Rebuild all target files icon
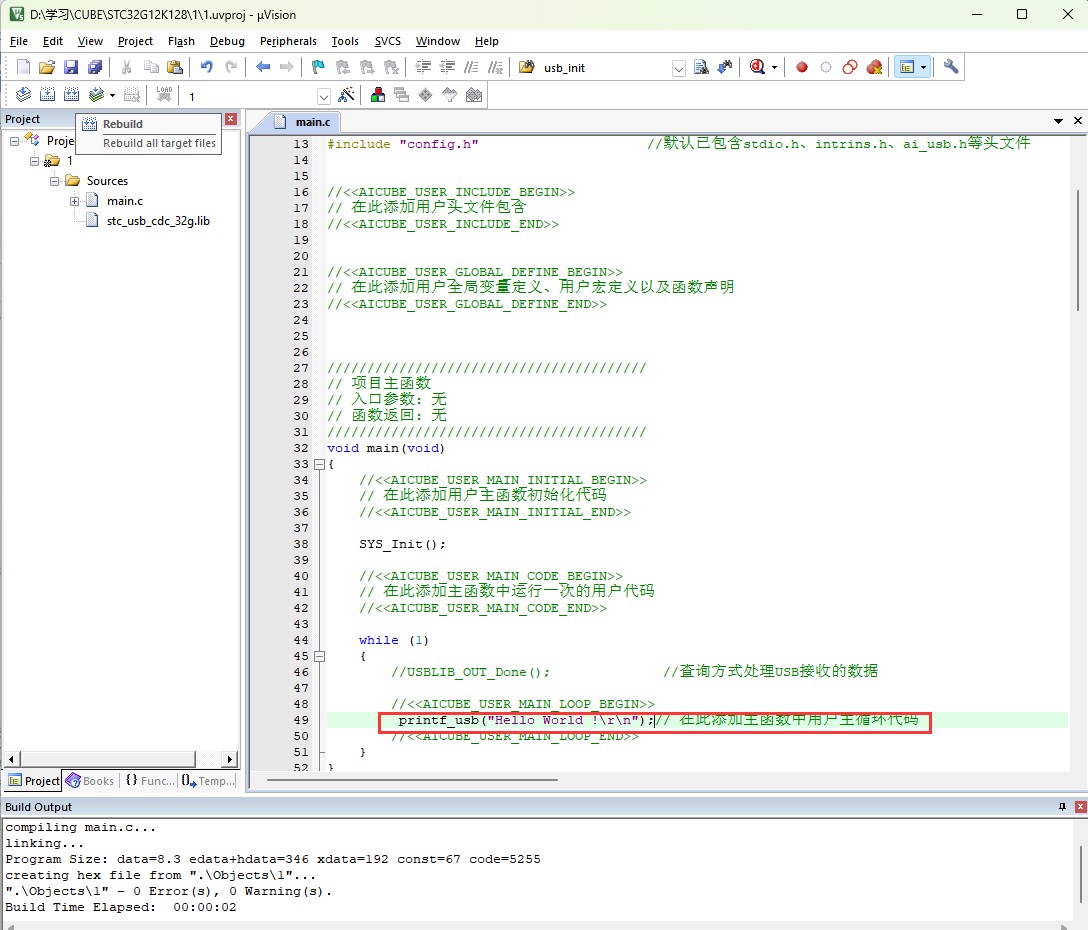Viewport: 1088px width, 930px height. tap(71, 95)
